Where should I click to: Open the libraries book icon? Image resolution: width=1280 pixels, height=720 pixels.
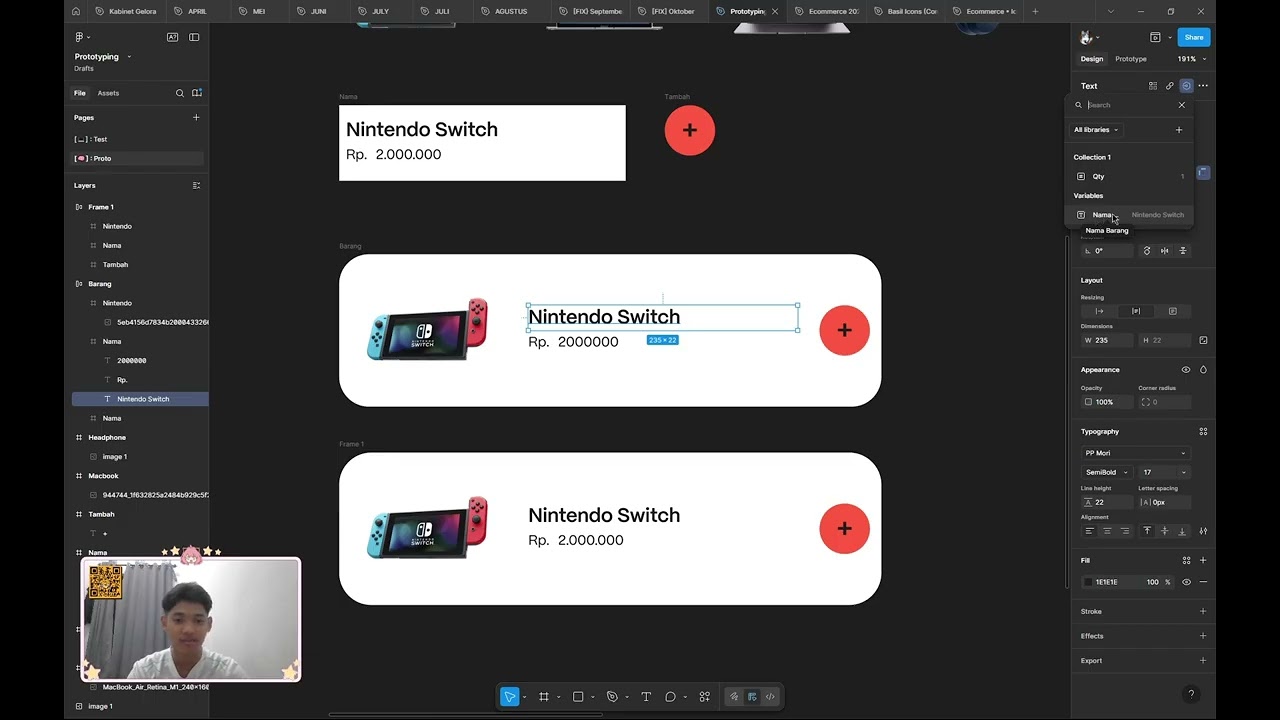click(x=197, y=93)
